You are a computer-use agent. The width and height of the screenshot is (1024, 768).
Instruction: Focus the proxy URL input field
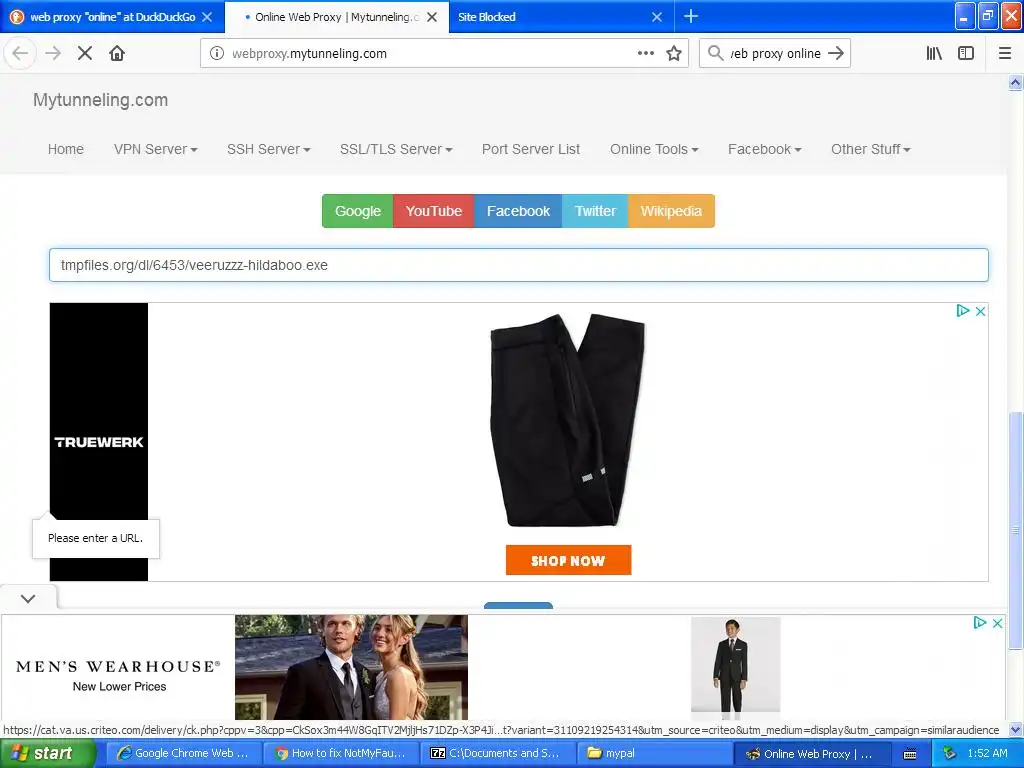point(519,265)
